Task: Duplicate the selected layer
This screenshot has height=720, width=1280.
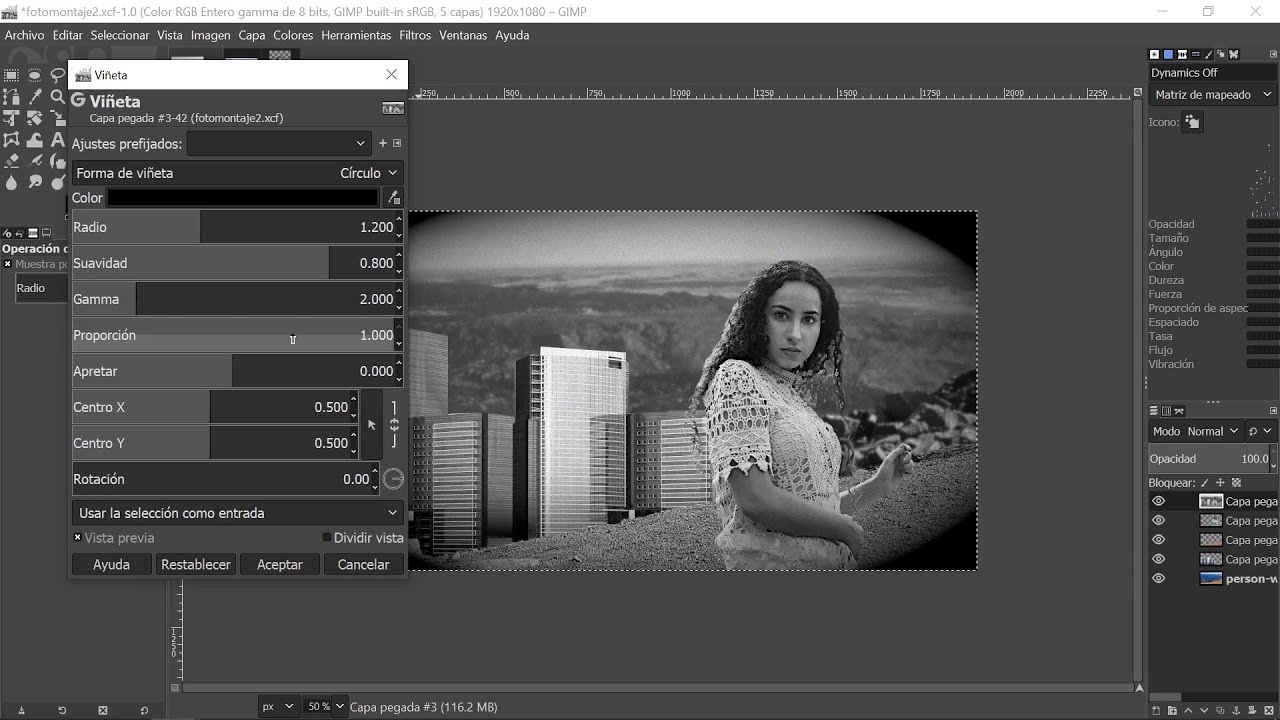Action: 1220,711
